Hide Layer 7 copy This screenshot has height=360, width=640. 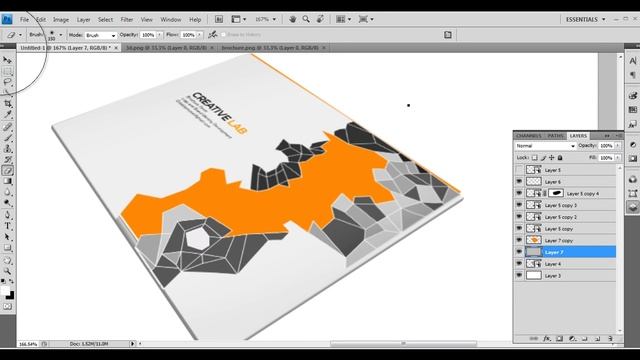(x=519, y=240)
